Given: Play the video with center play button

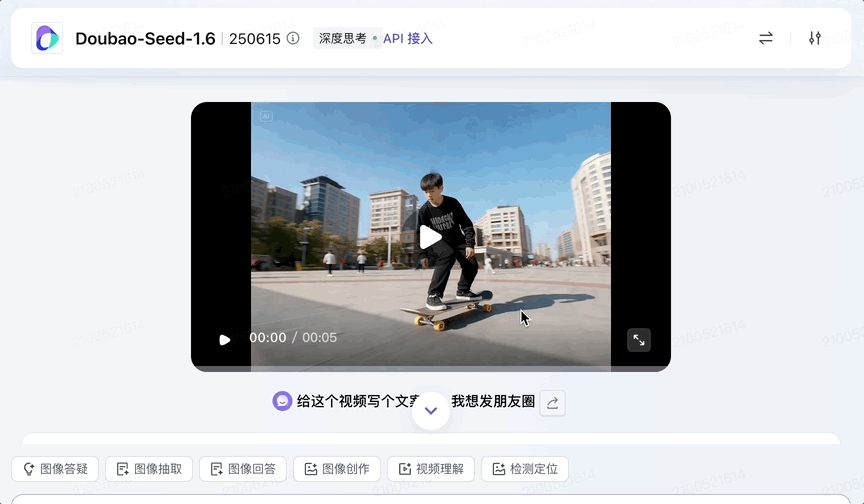Looking at the screenshot, I should pyautogui.click(x=430, y=237).
